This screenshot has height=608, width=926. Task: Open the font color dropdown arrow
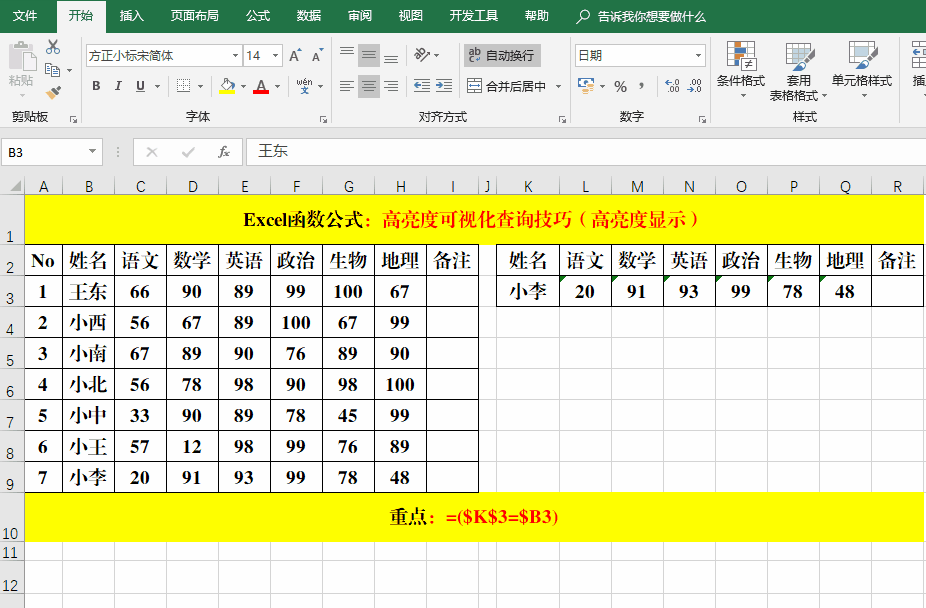[x=276, y=86]
